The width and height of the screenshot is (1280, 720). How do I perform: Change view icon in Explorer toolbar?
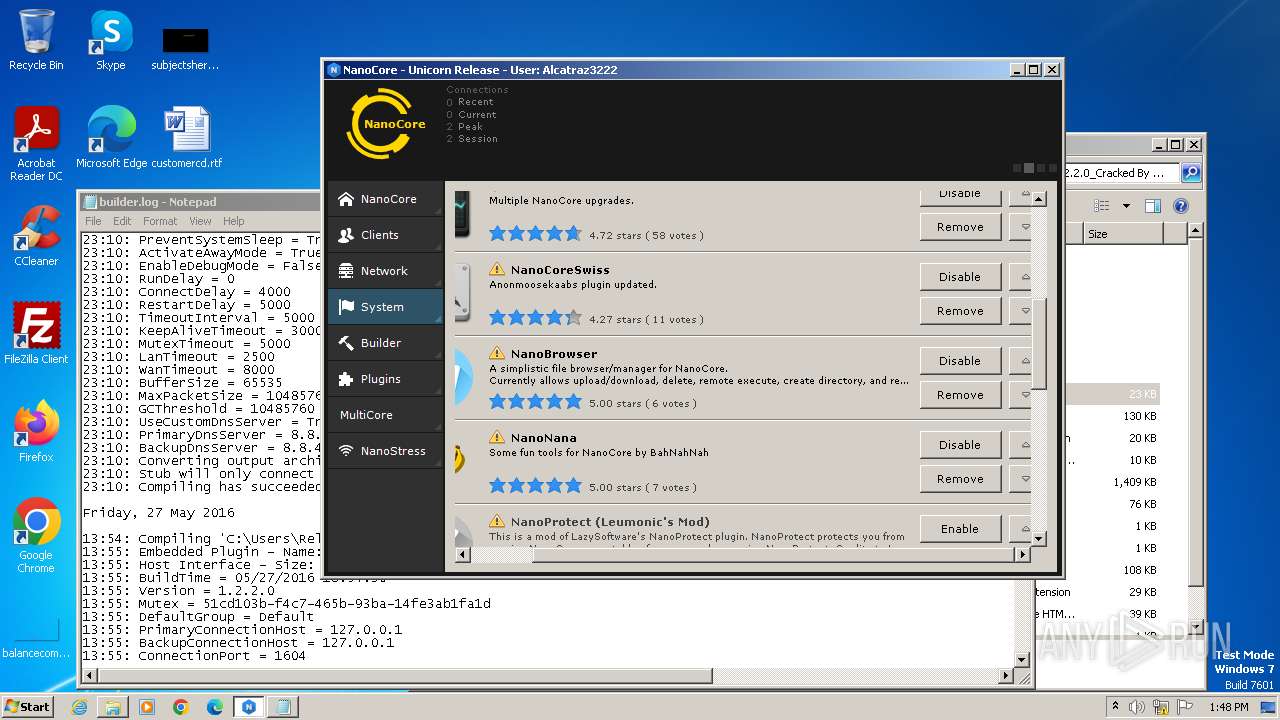click(x=1101, y=206)
